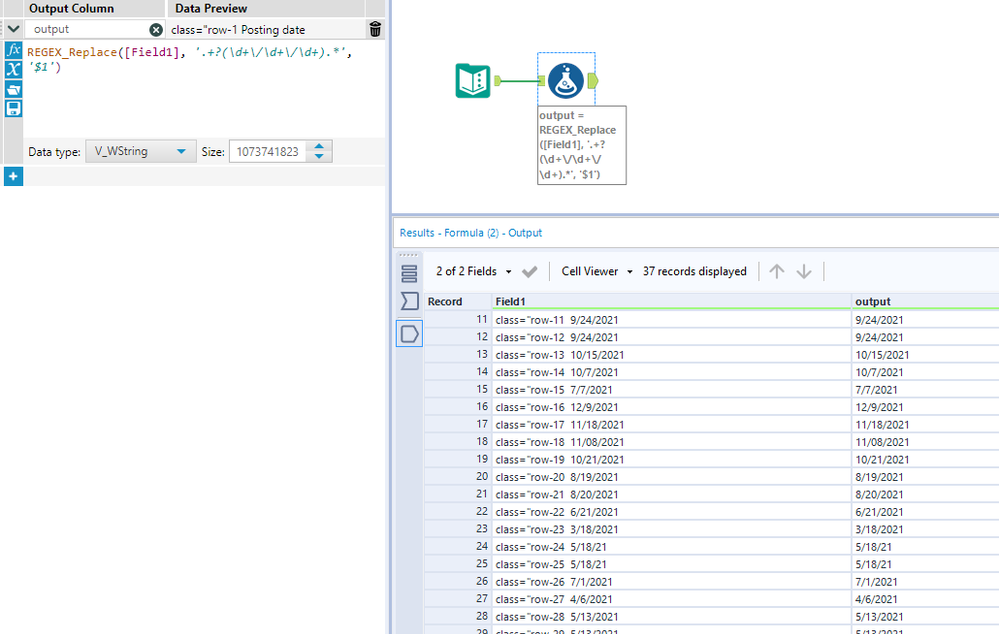Edit the output column name field
999x634 pixels.
pyautogui.click(x=89, y=29)
